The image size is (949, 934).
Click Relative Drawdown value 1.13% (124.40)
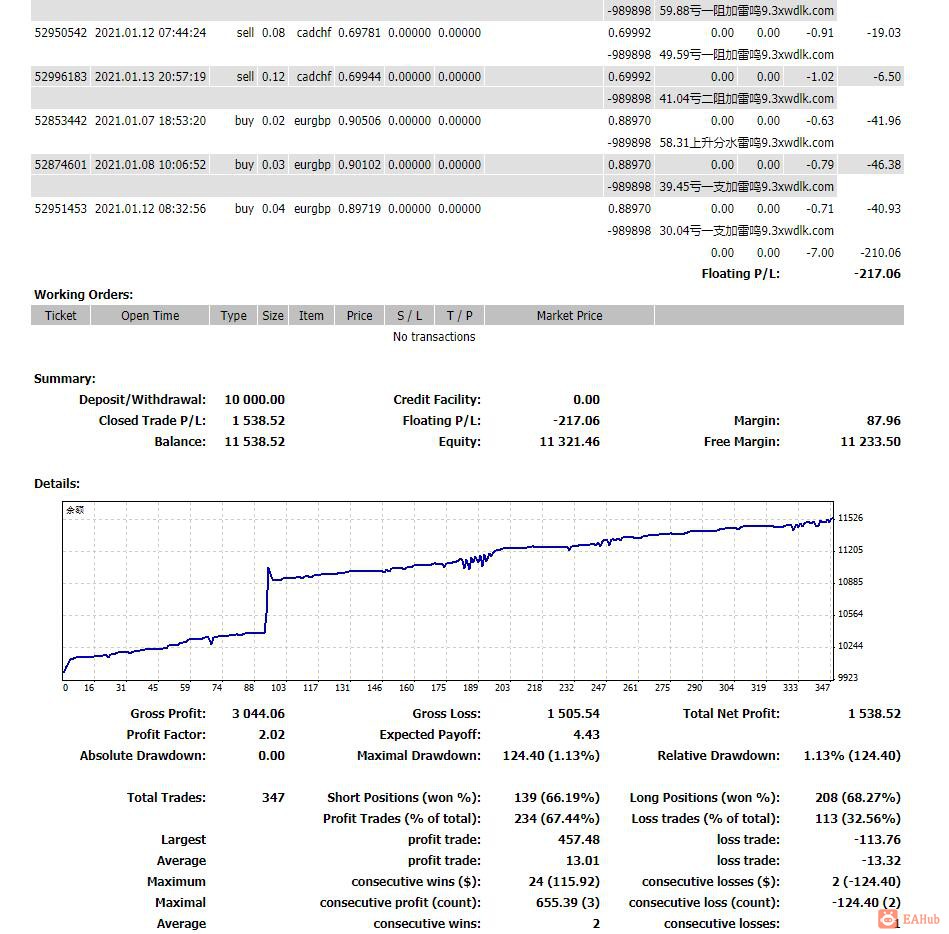pos(852,756)
